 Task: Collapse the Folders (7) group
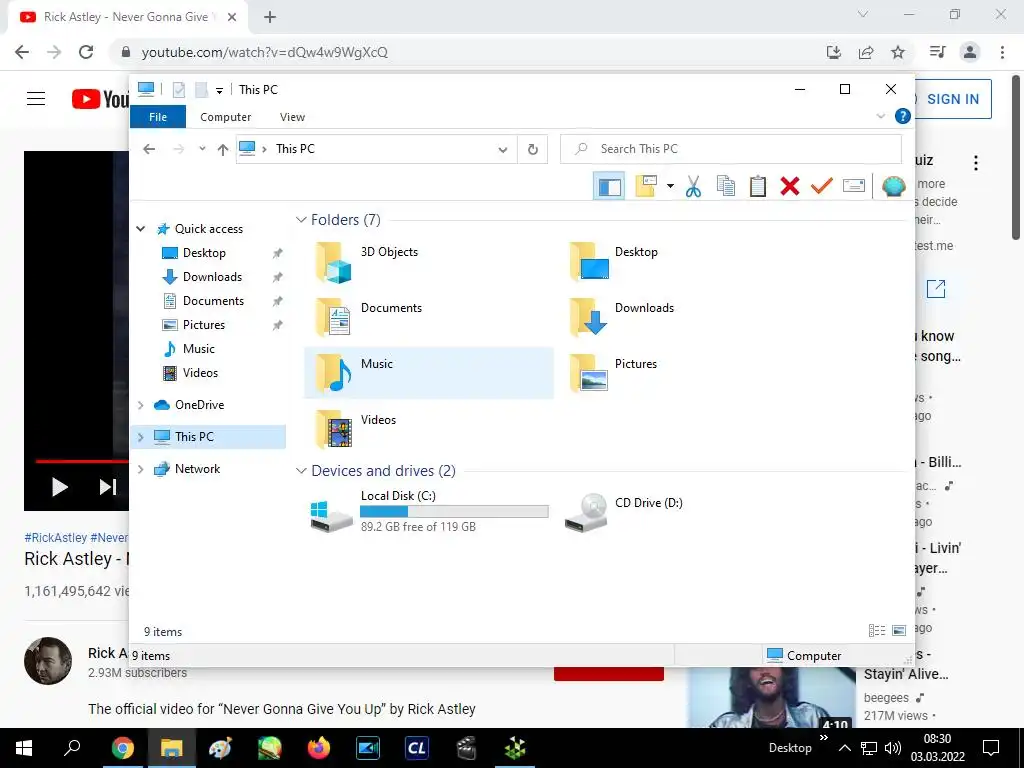click(301, 219)
